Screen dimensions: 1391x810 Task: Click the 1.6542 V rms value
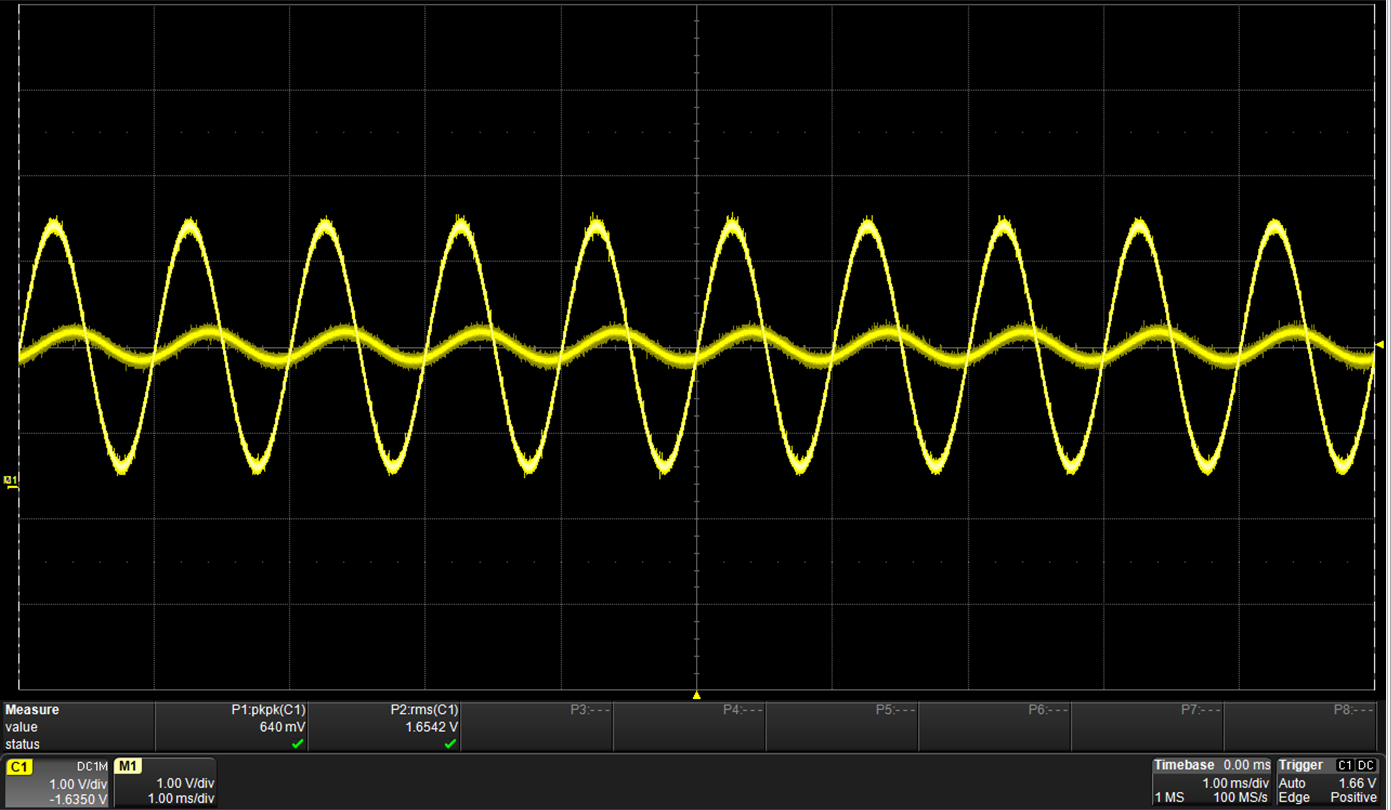432,727
